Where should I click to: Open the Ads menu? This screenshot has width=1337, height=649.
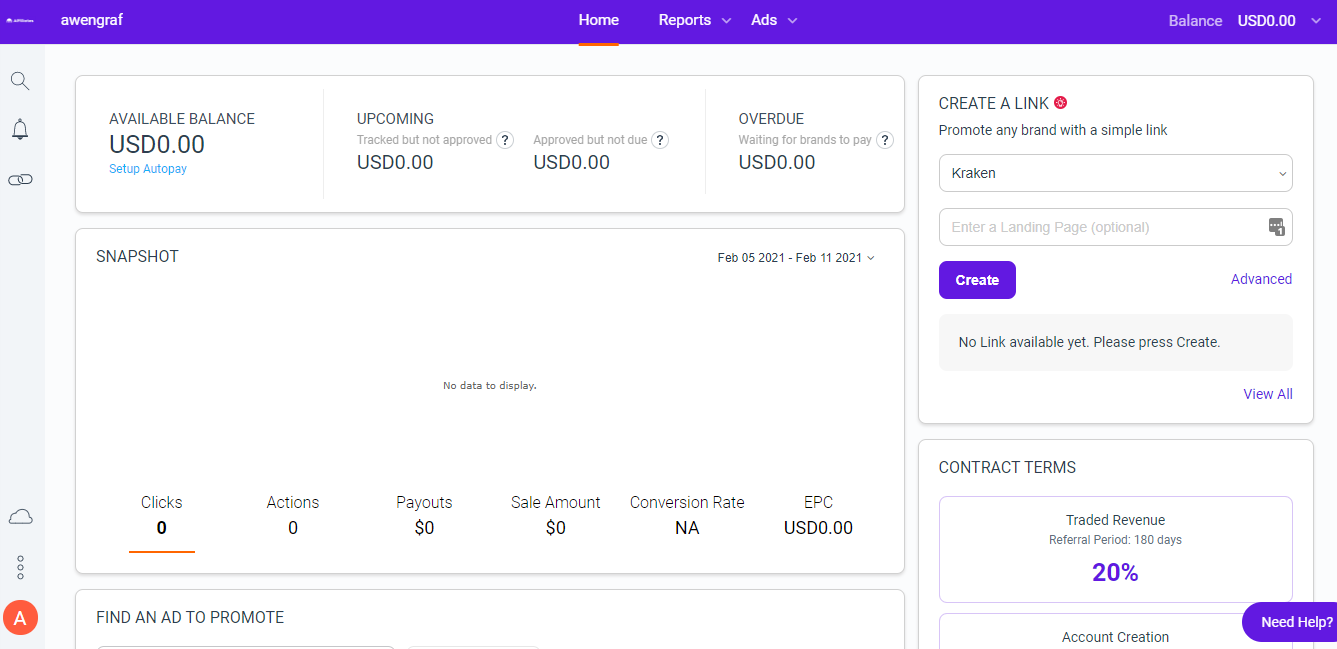pos(774,21)
